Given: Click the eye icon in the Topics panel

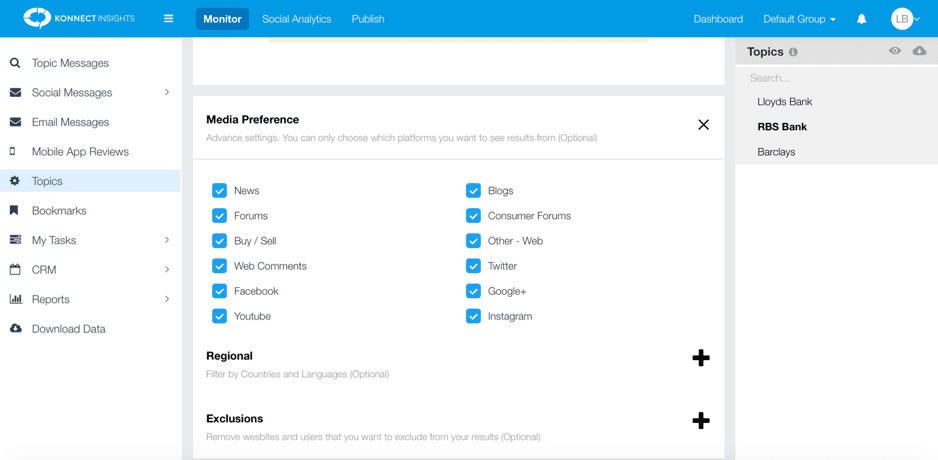Looking at the screenshot, I should (895, 51).
